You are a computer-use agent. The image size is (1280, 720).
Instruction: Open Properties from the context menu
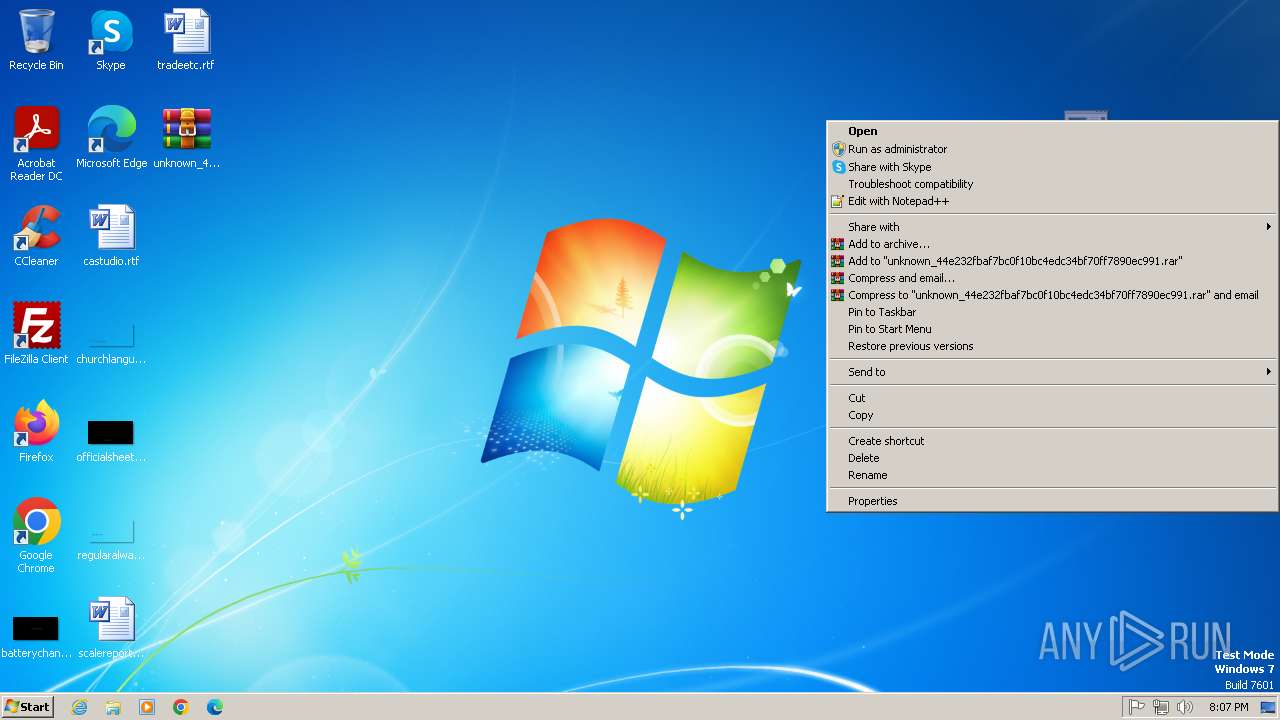tap(1052, 501)
